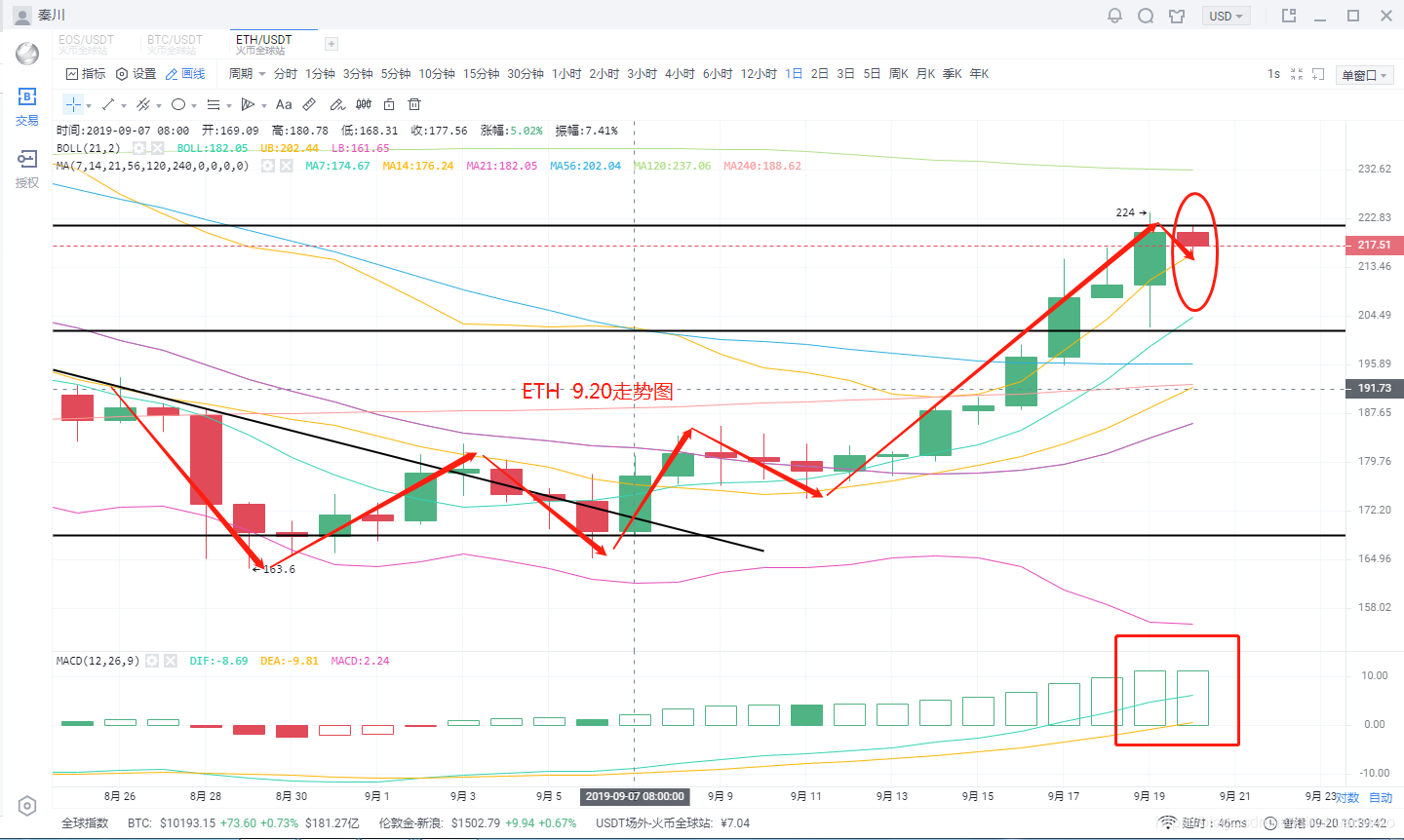Click the globe logo in sidebar

click(x=27, y=53)
